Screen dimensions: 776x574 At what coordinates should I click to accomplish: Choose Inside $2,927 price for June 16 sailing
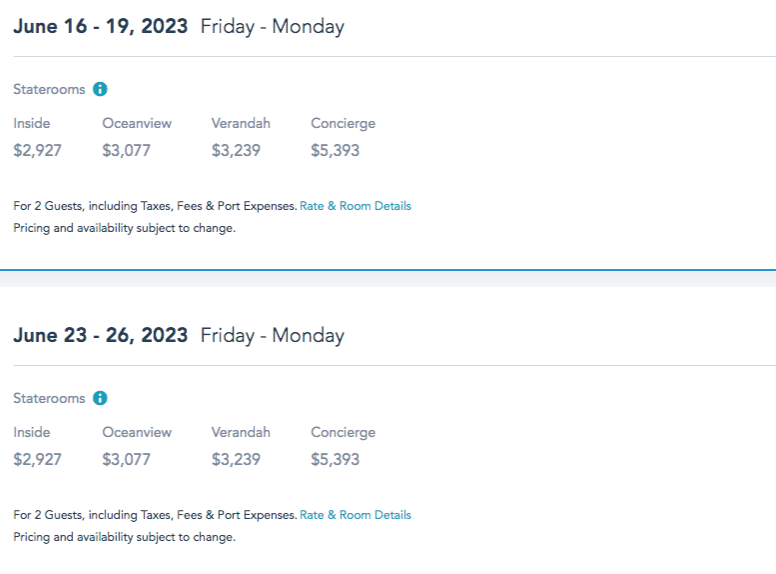[x=37, y=151]
